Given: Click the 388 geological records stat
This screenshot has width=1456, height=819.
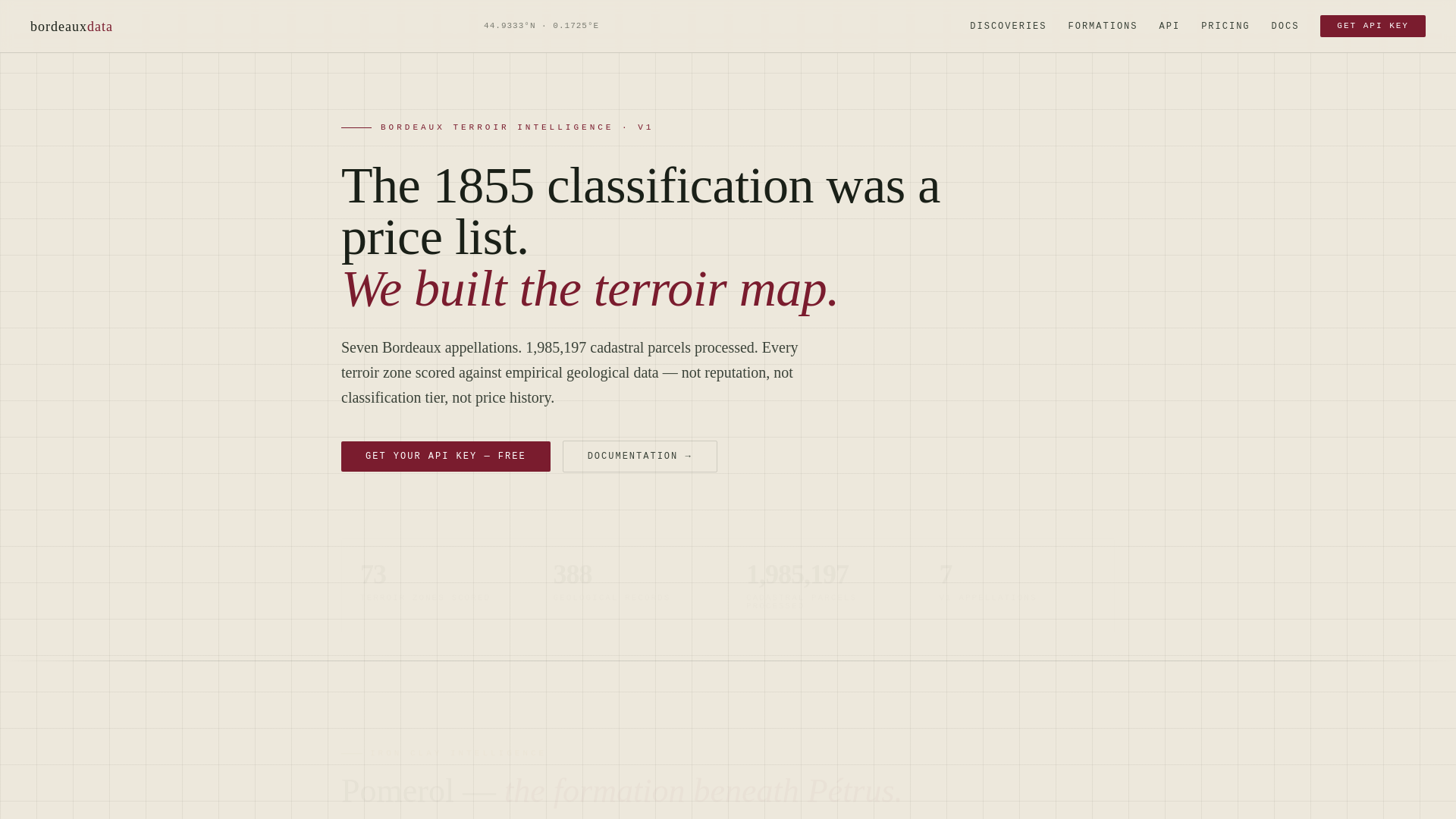Looking at the screenshot, I should (611, 582).
